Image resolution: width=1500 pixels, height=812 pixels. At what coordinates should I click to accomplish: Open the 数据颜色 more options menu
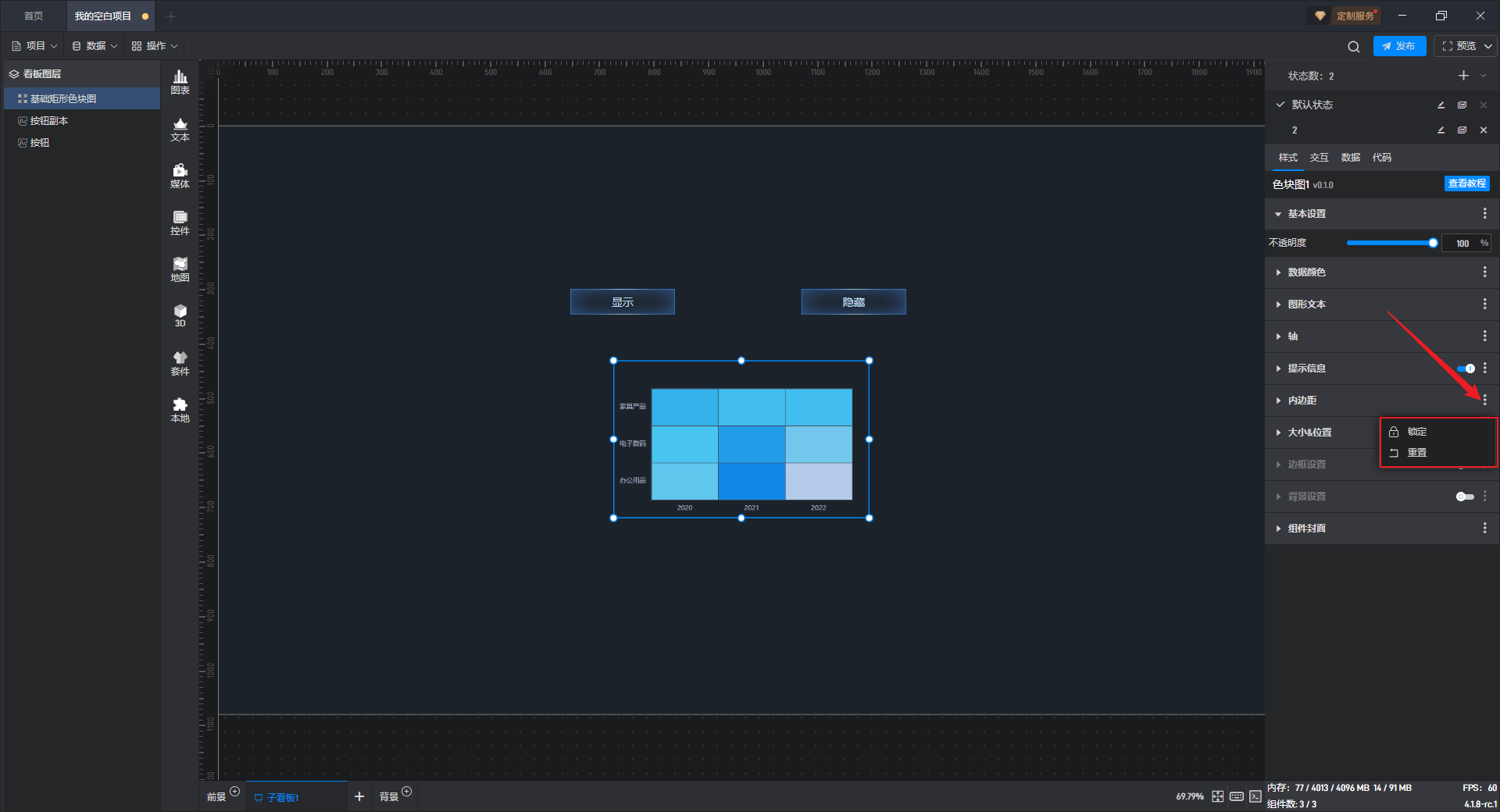click(x=1484, y=272)
